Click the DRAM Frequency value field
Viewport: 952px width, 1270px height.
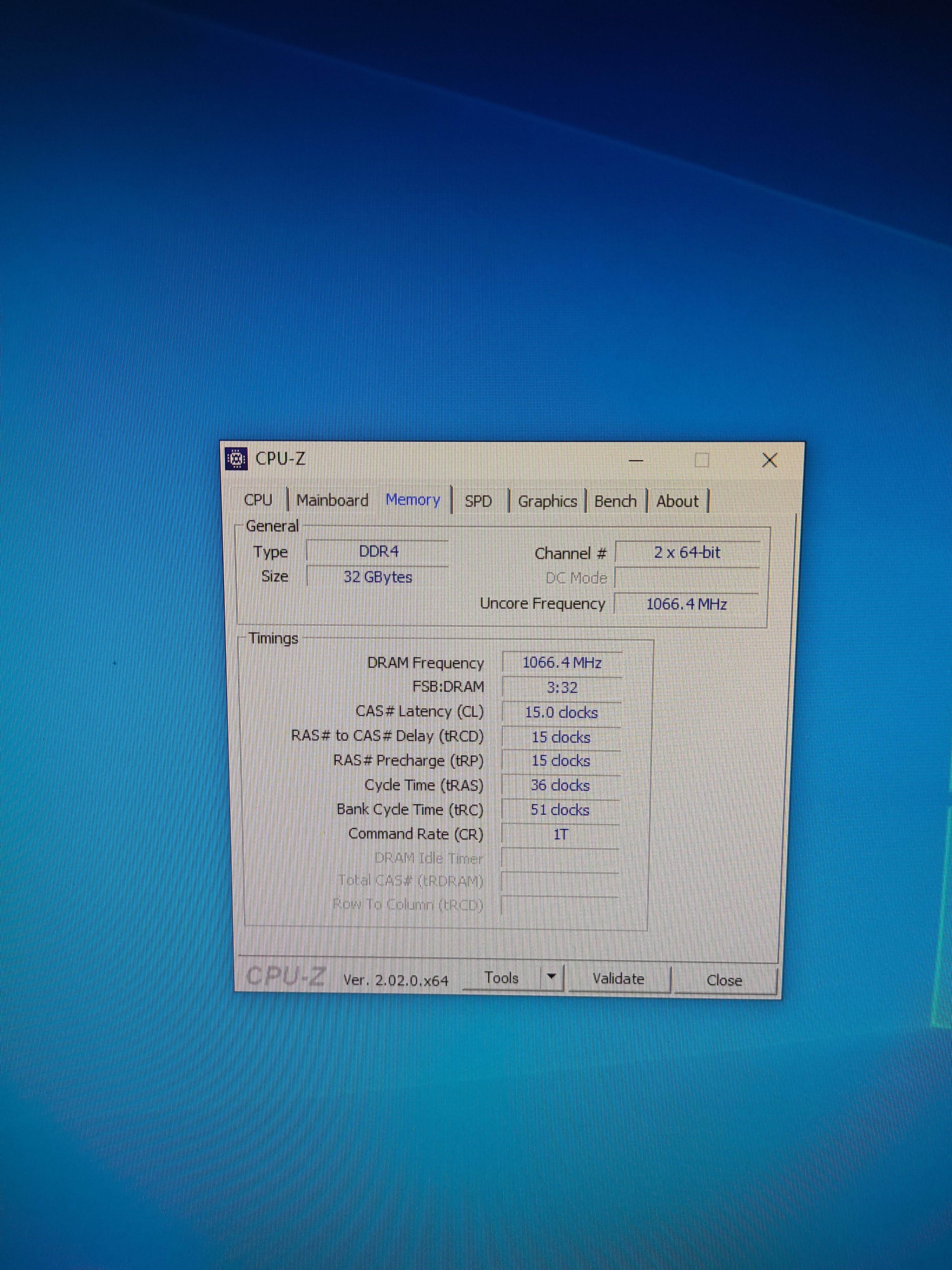coord(561,663)
